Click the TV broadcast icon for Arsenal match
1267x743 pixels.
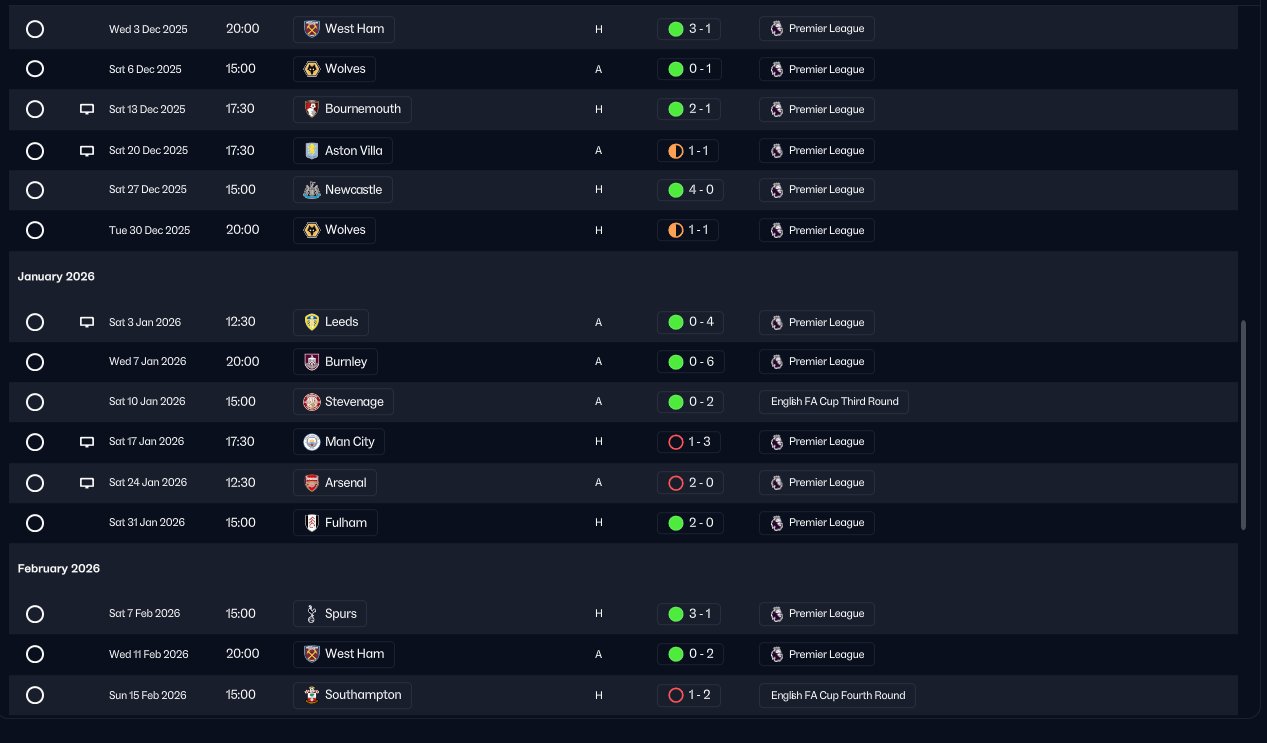87,483
